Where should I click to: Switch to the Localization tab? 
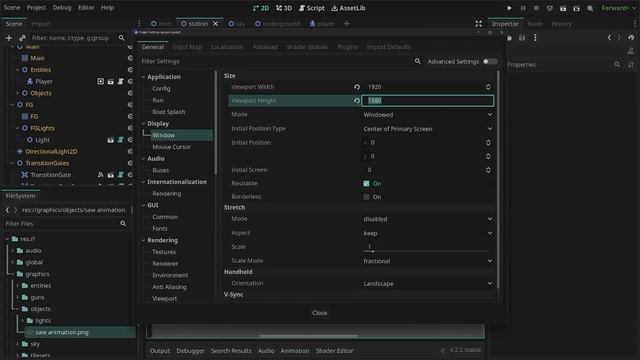(x=227, y=47)
